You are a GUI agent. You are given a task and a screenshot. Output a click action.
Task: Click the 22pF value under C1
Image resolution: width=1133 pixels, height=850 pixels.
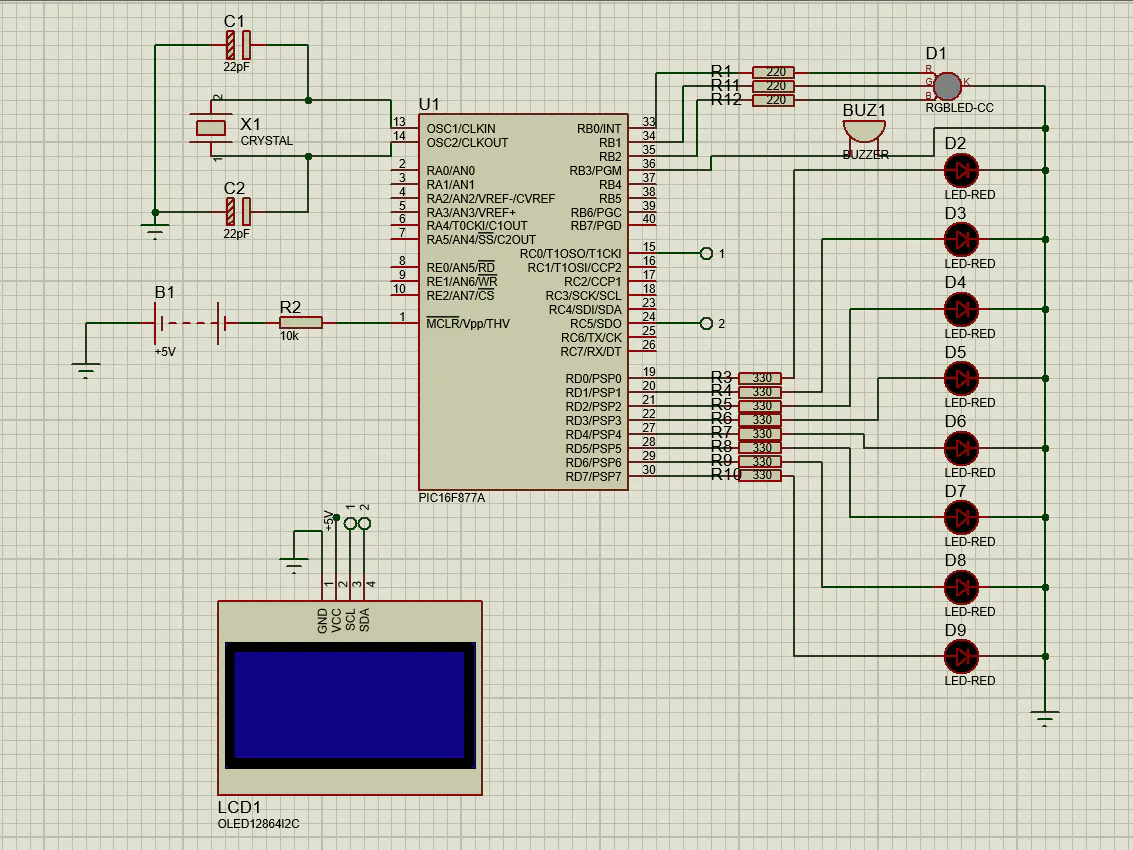[236, 66]
